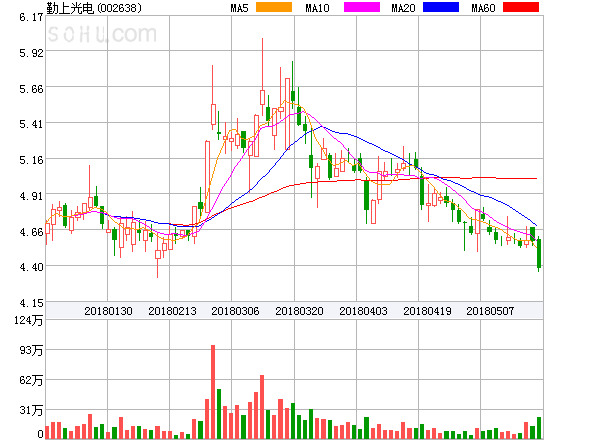Click the red MA60 legend swatch
Image resolution: width=600 pixels, height=440 pixels.
click(521, 7)
